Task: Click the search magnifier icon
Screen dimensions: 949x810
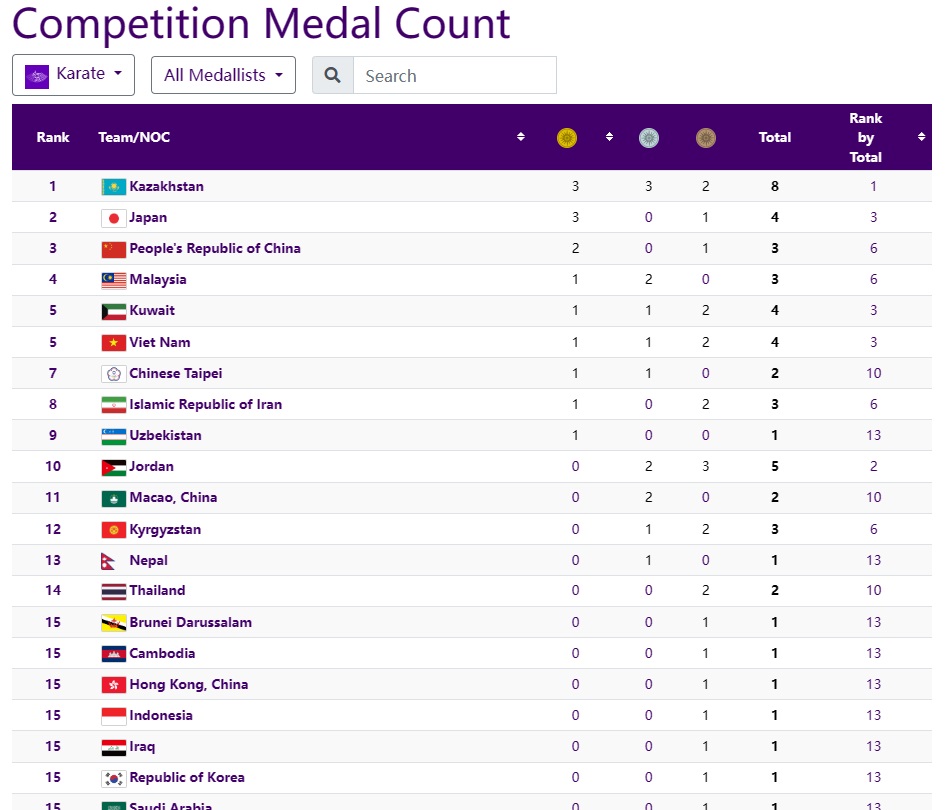Action: (x=333, y=76)
